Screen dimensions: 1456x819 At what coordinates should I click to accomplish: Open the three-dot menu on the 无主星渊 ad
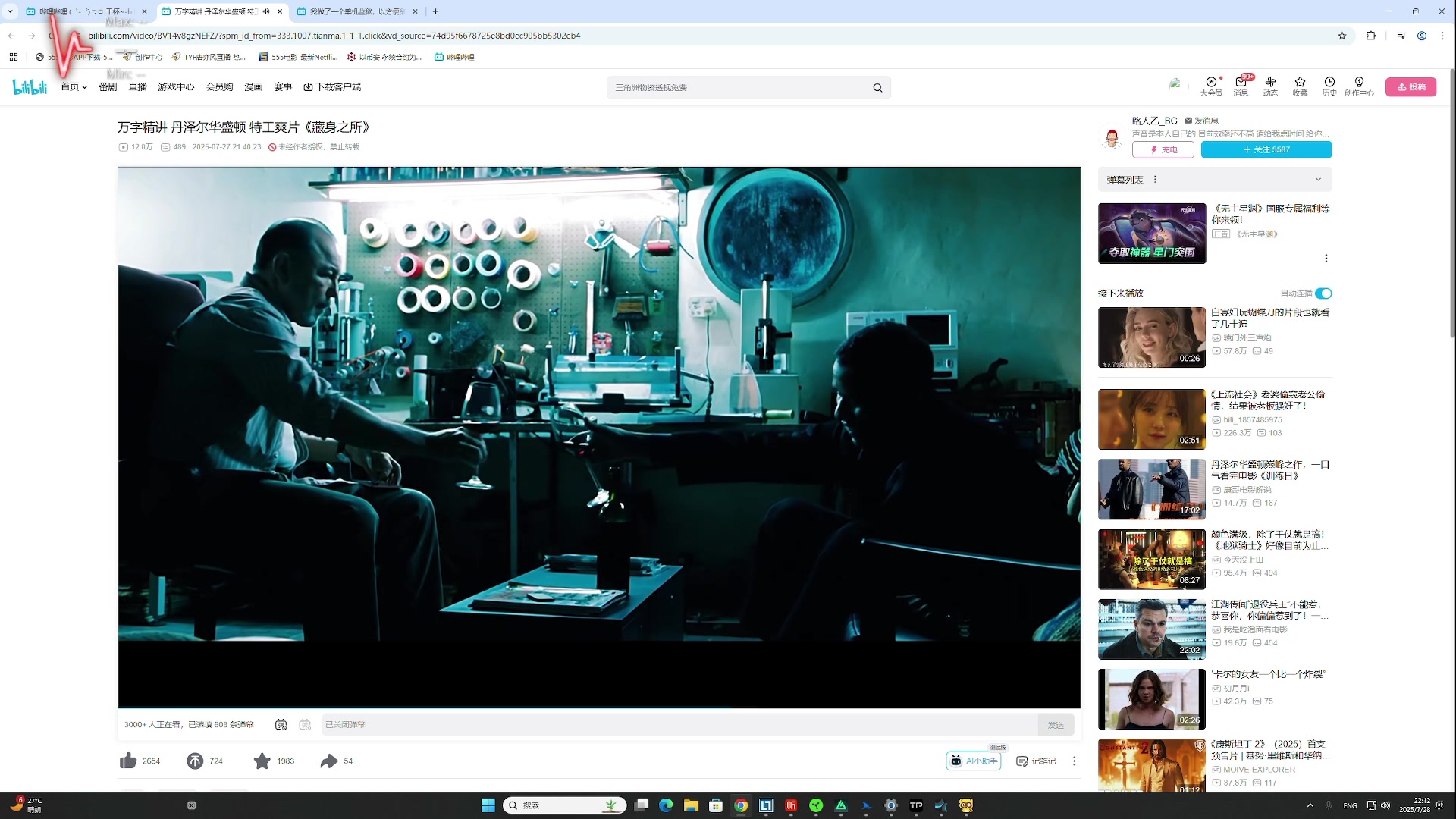(1326, 259)
